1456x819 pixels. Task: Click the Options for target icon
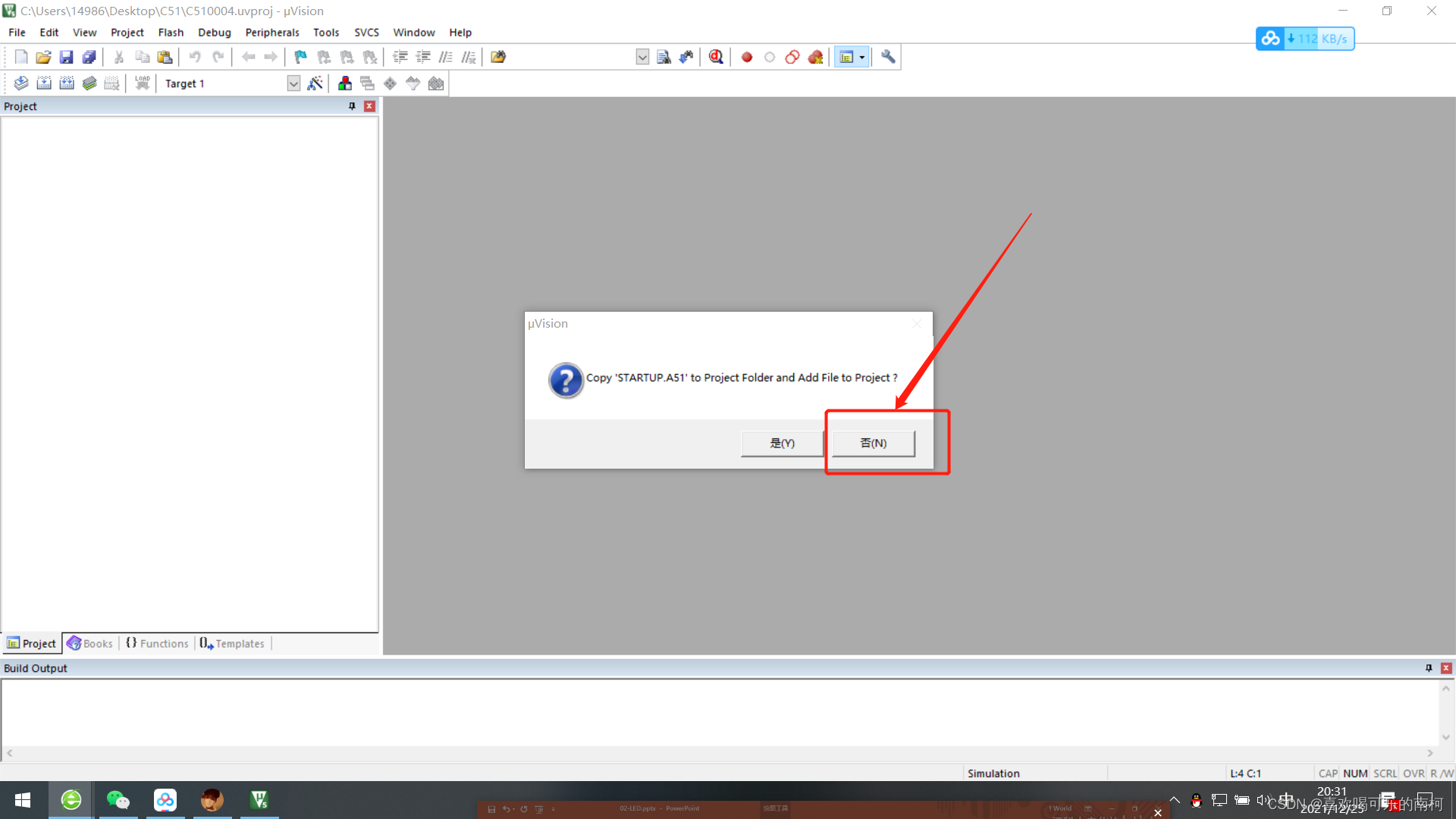(x=316, y=83)
